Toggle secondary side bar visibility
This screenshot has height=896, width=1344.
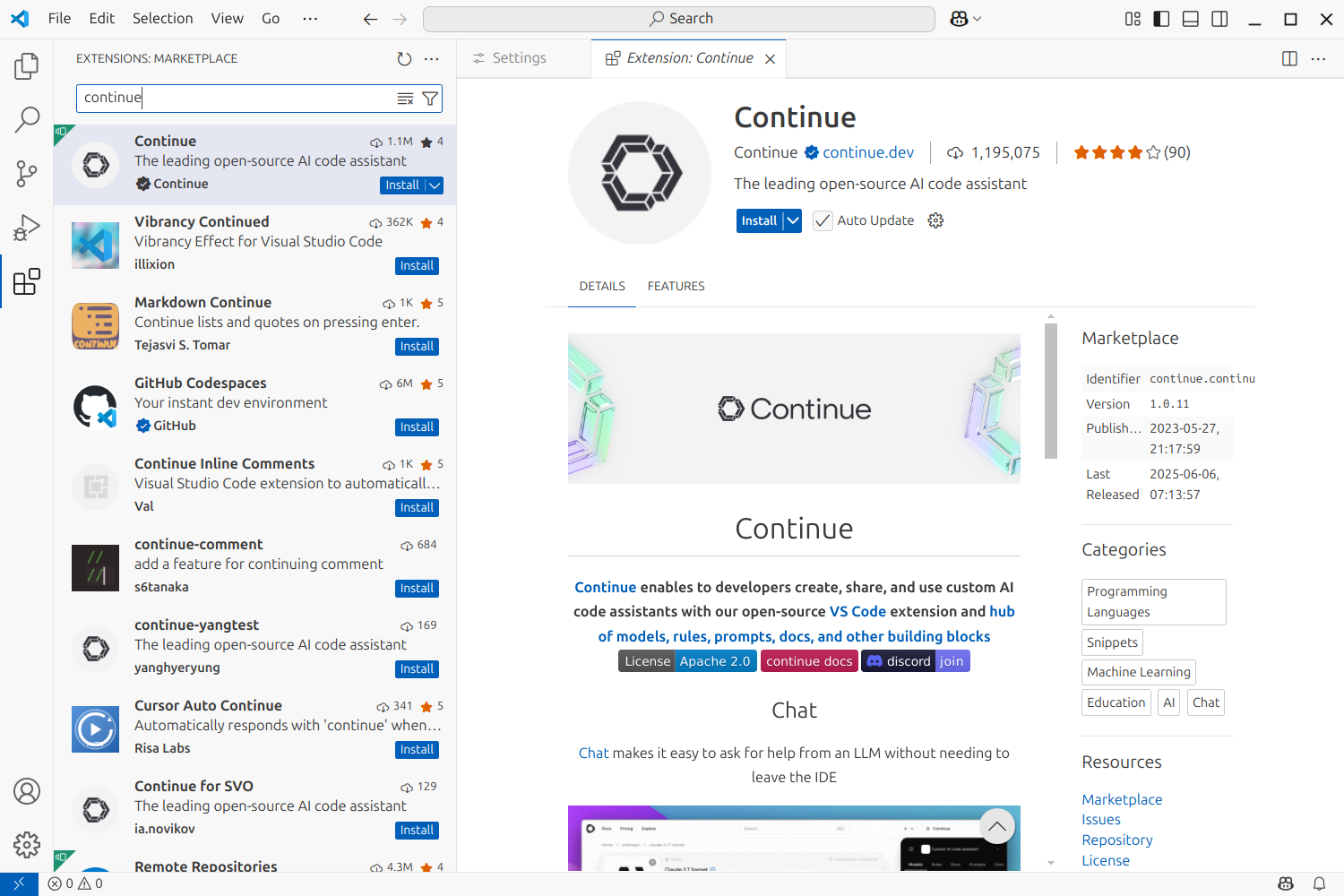pos(1219,19)
